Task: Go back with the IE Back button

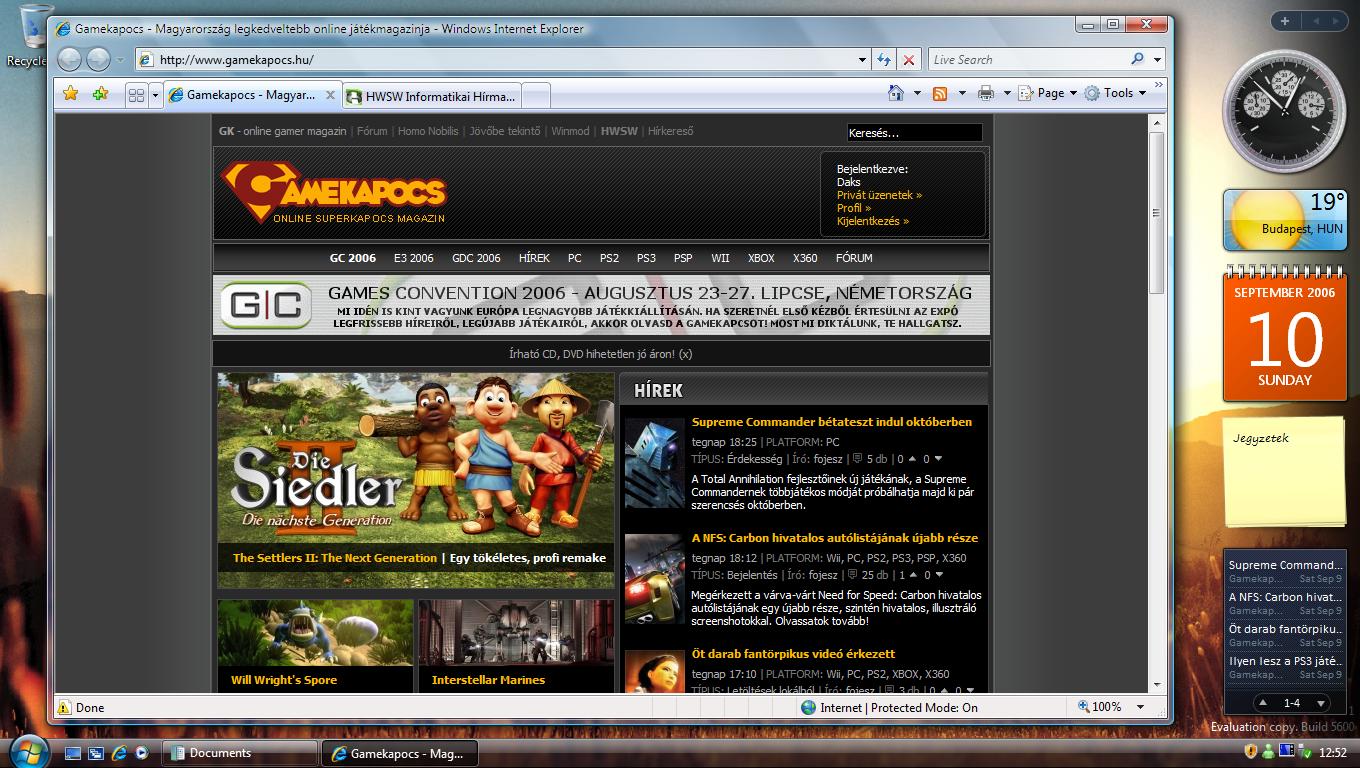Action: pos(69,59)
